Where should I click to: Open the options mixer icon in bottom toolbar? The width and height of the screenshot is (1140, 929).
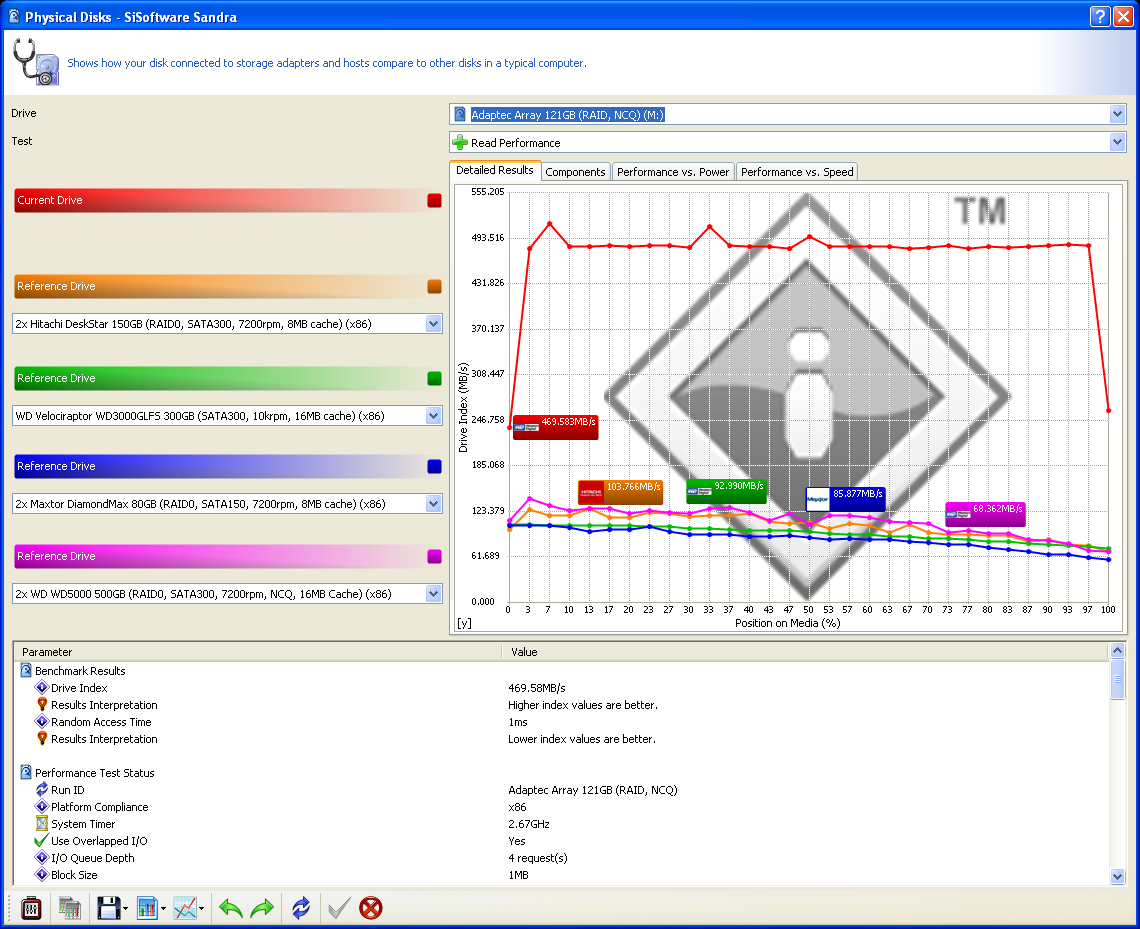pos(31,908)
